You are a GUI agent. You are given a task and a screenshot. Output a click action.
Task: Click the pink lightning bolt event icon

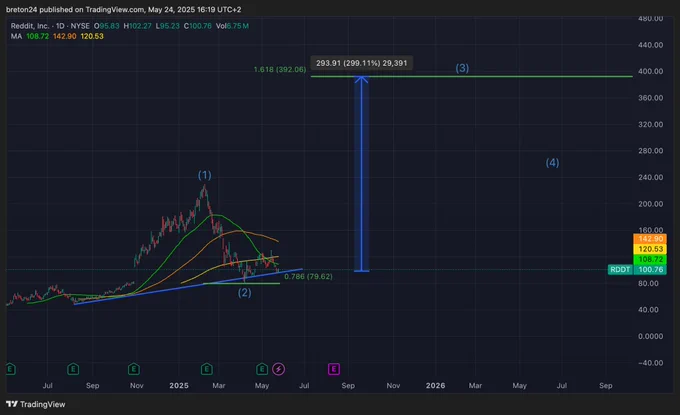click(x=278, y=369)
